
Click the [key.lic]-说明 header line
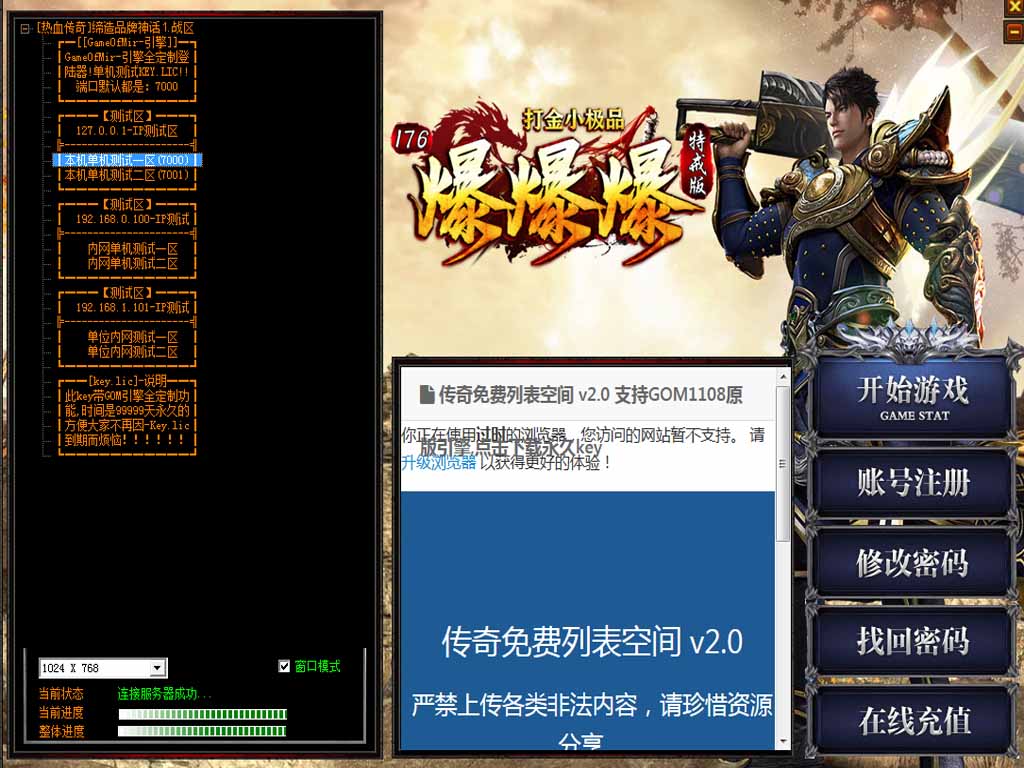pos(127,381)
